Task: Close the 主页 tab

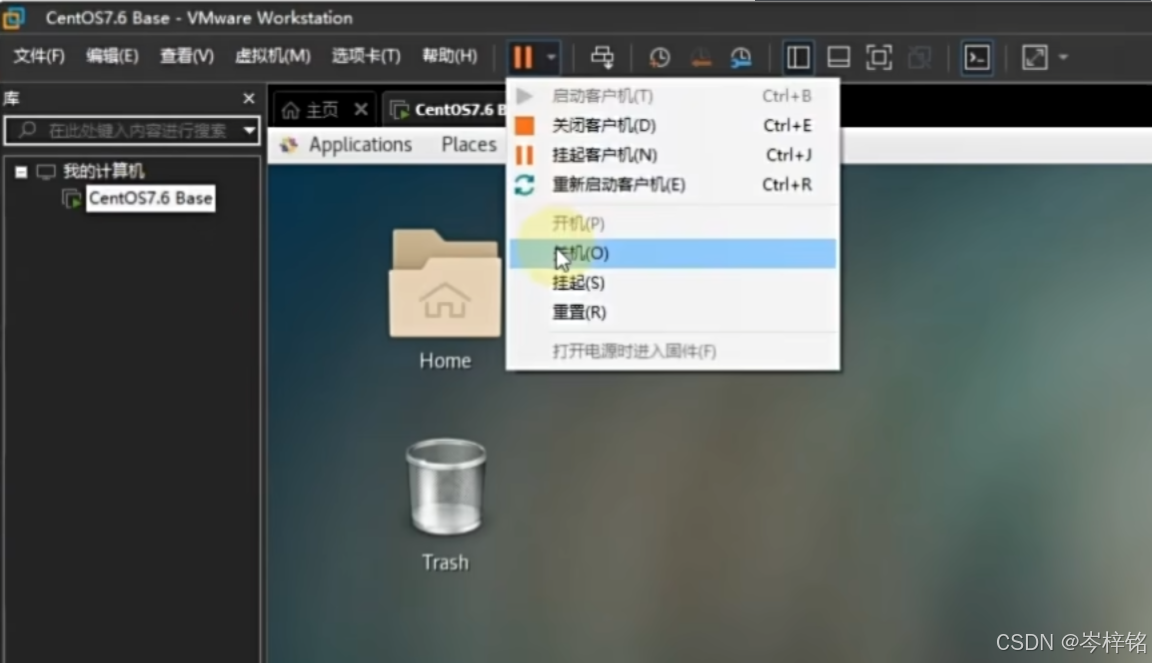Action: [x=361, y=110]
